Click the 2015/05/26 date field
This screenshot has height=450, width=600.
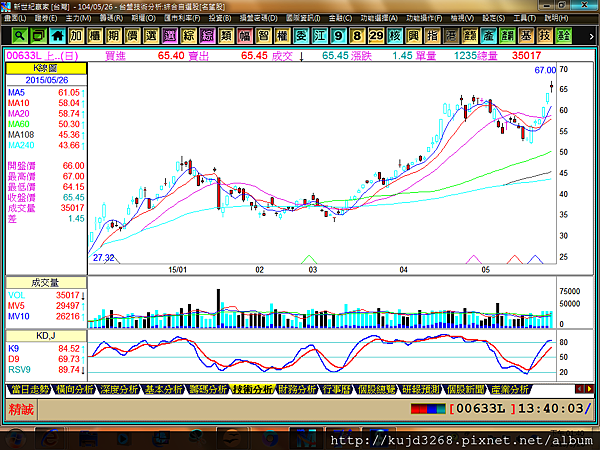[x=46, y=80]
